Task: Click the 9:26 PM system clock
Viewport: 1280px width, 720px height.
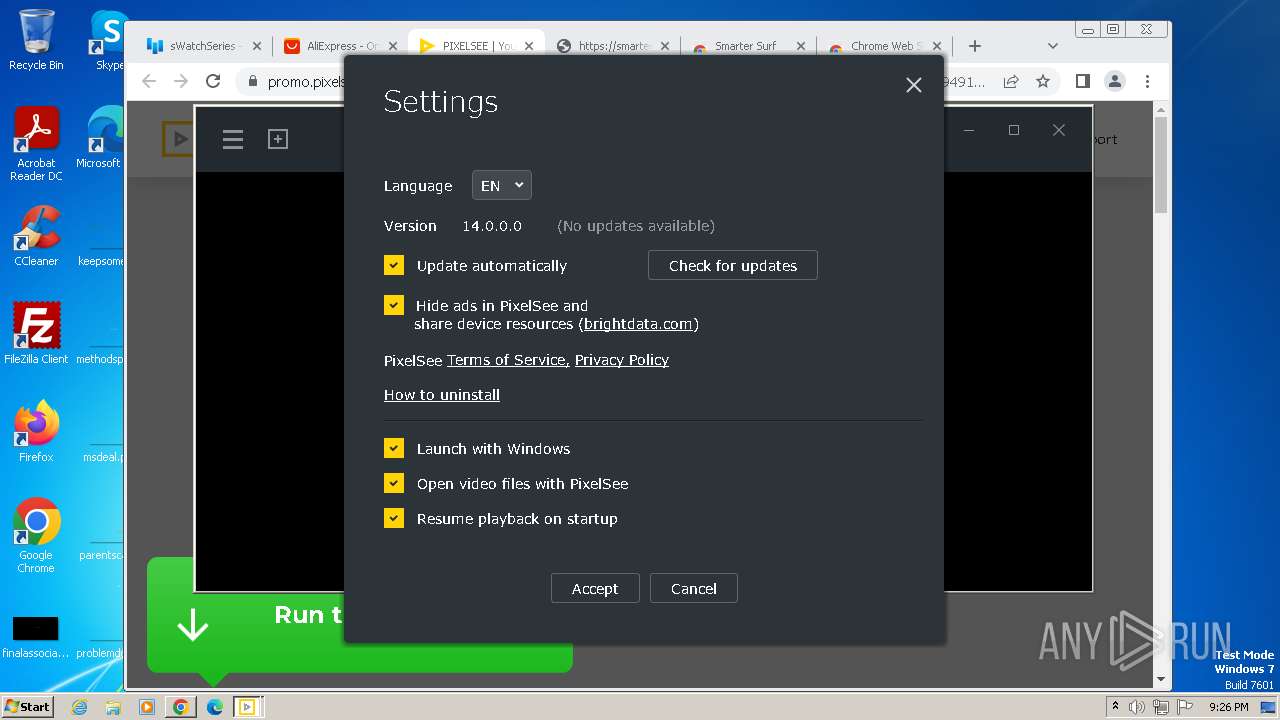Action: [1228, 707]
